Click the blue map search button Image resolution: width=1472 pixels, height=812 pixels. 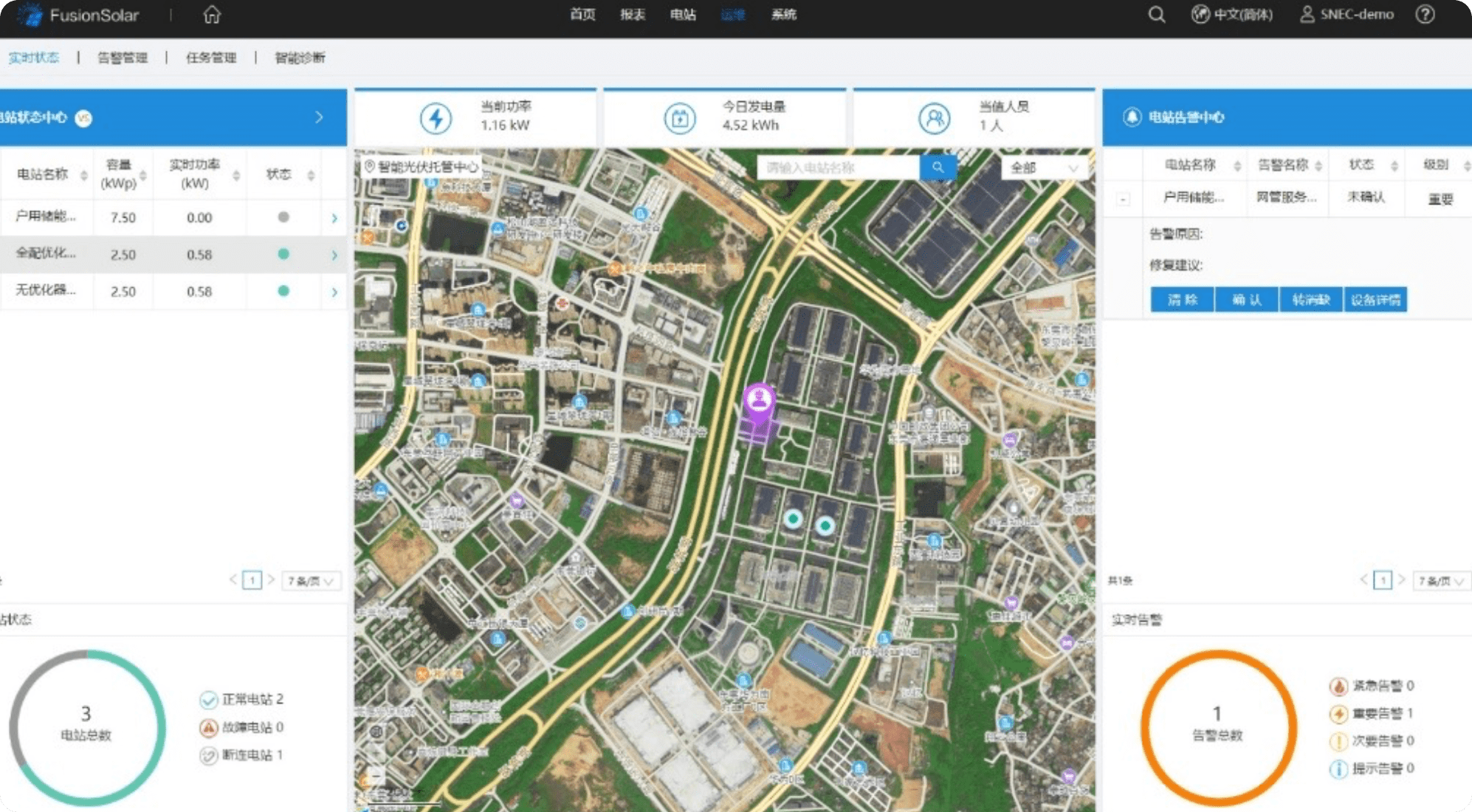938,168
